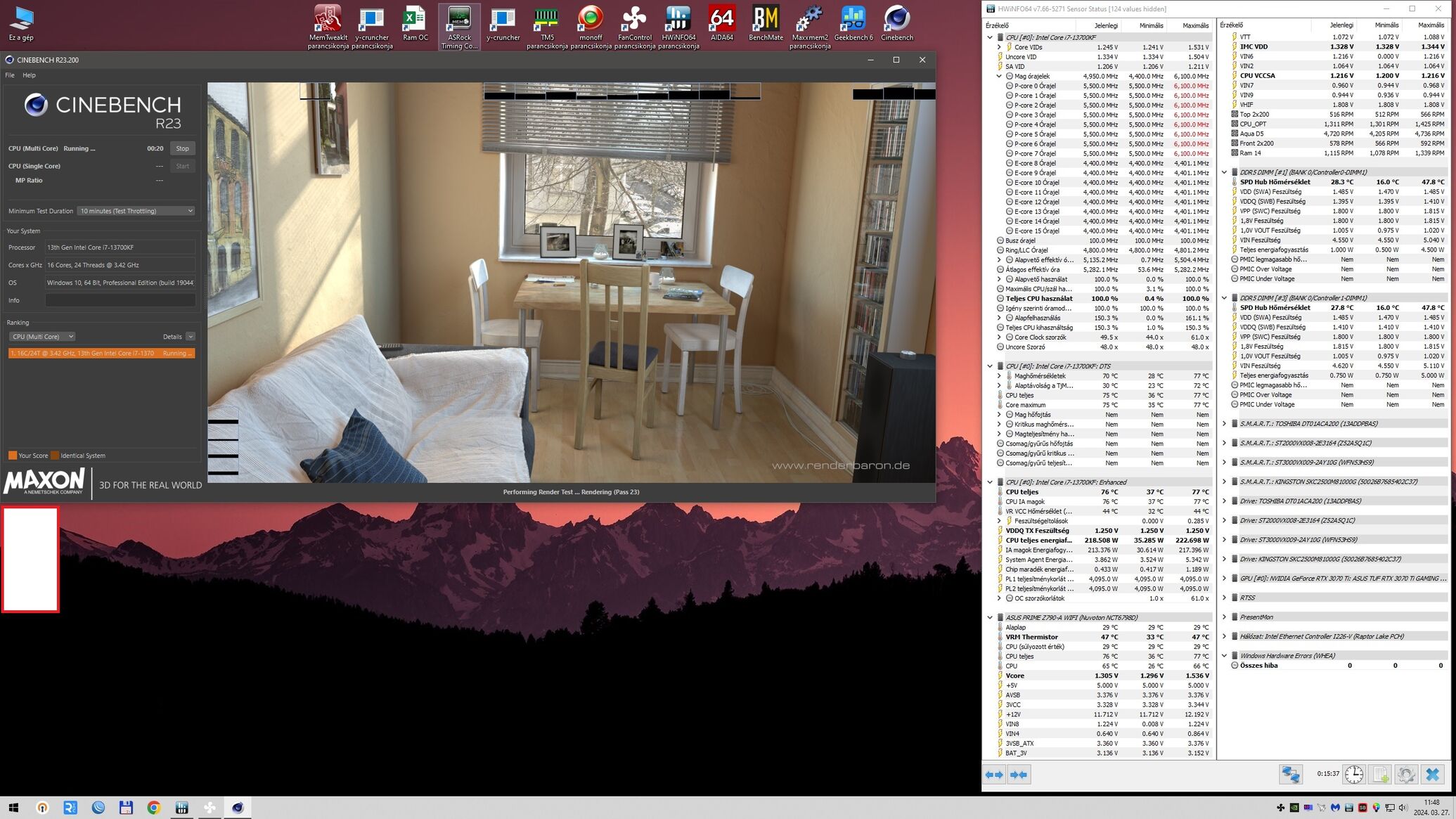This screenshot has width=1456, height=819.
Task: Select 'Teljes CPU használat' row
Action: 1099,299
